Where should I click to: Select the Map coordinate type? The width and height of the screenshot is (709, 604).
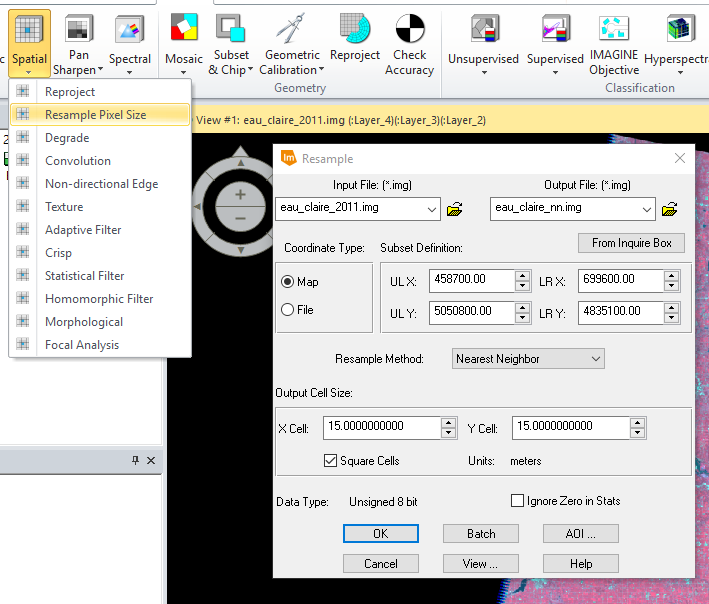288,282
